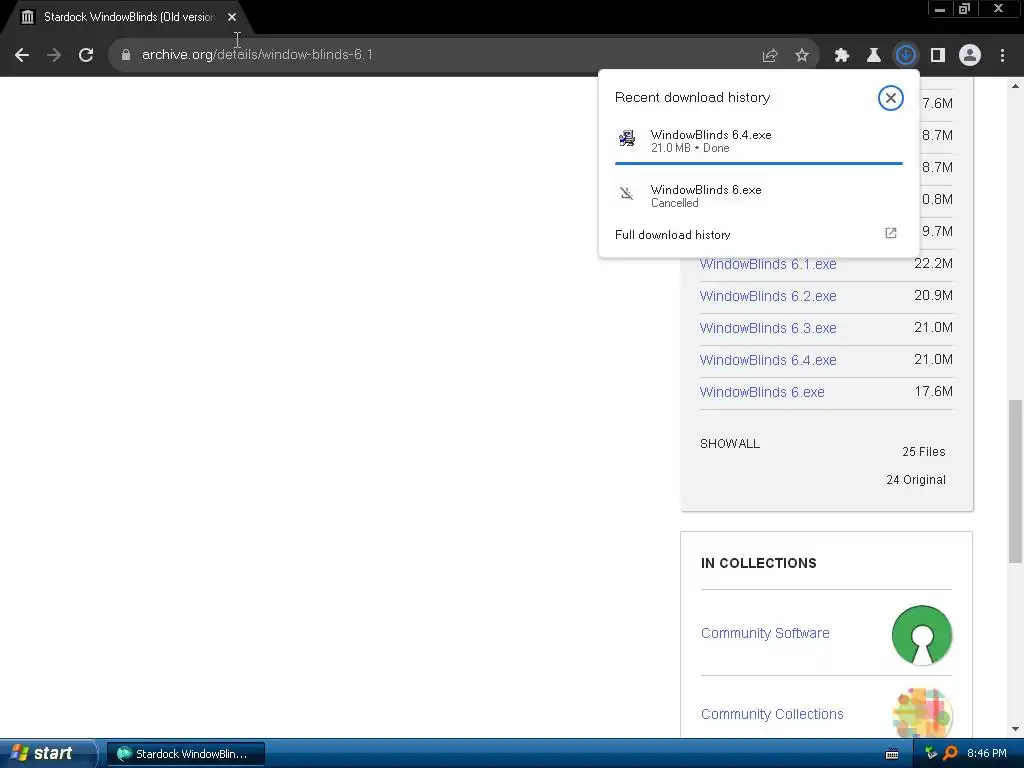Click the 25 Files text
Screen dimensions: 1024x768
(x=923, y=451)
